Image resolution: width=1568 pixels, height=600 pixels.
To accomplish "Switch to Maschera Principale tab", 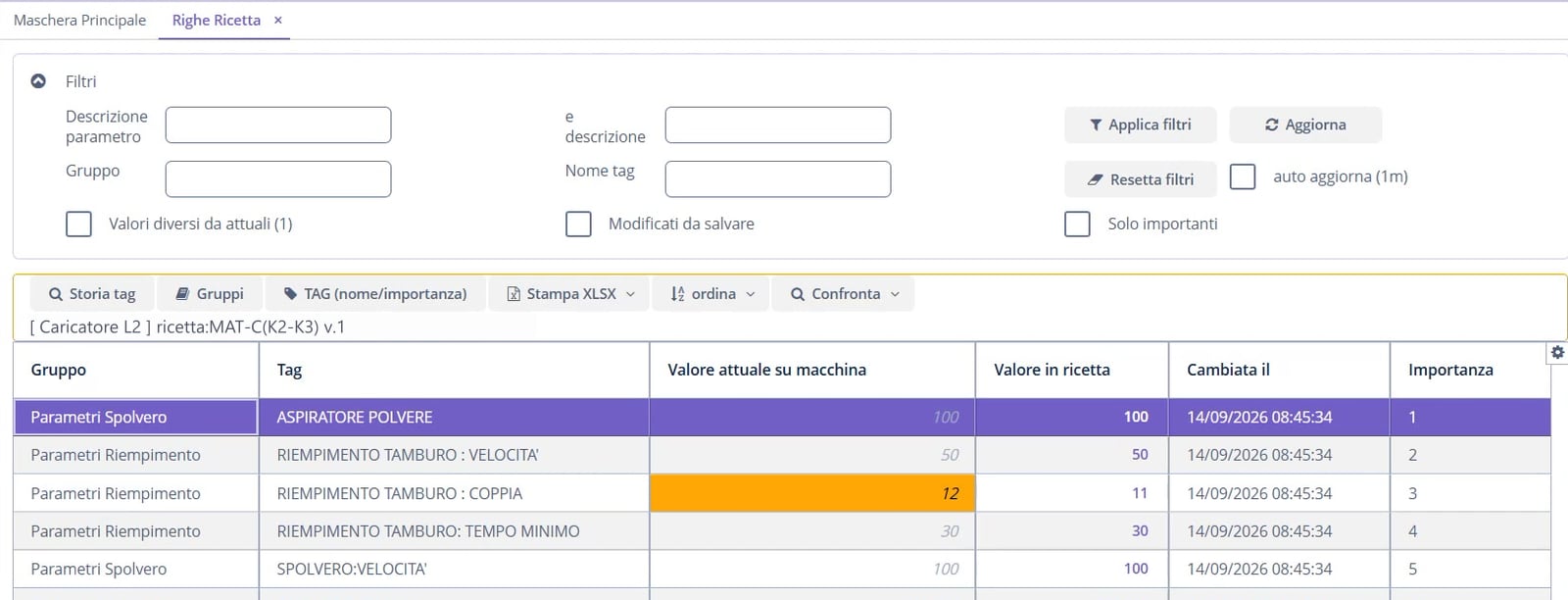I will (x=79, y=21).
